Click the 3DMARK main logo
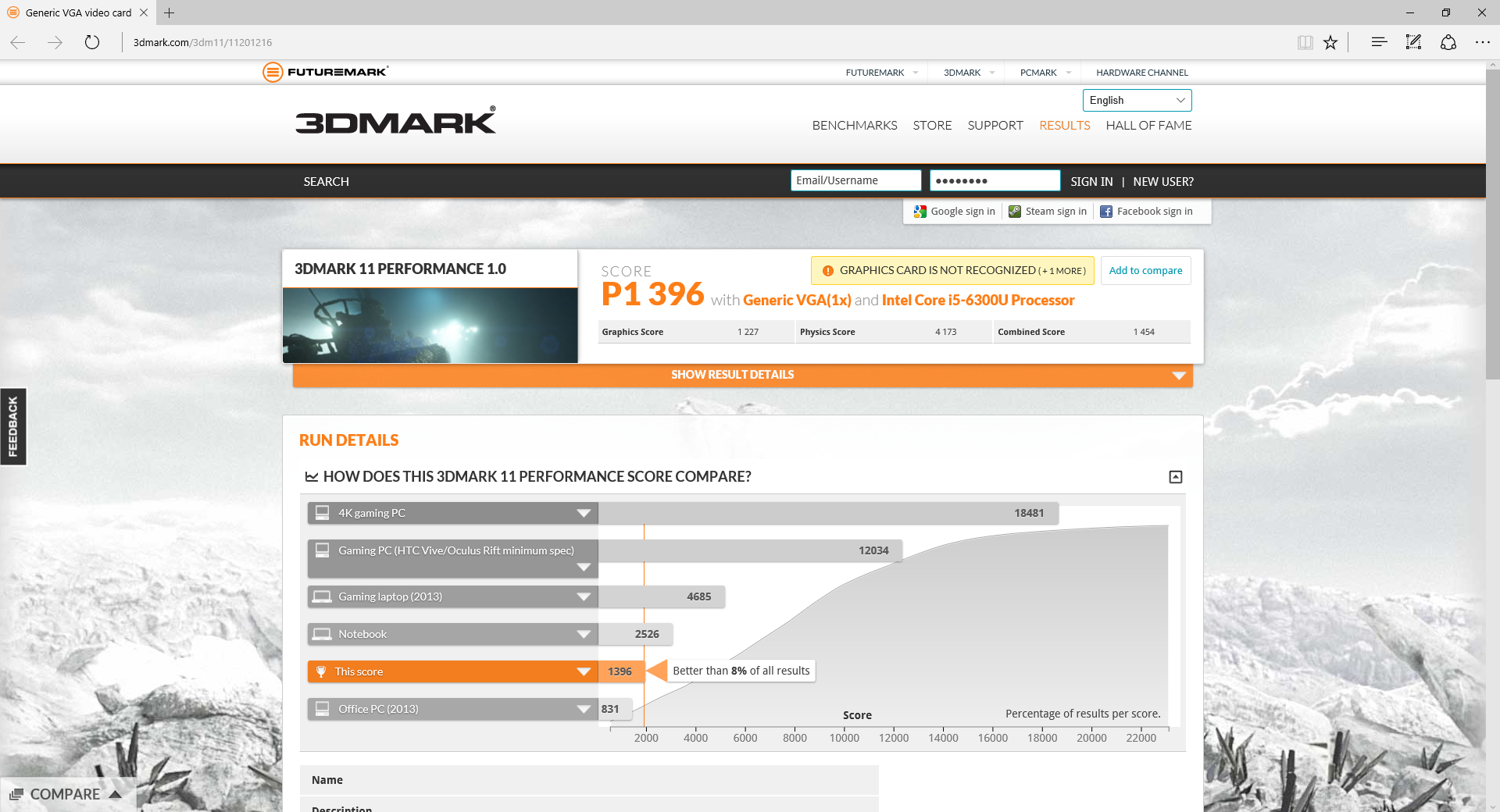The height and width of the screenshot is (812, 1500). click(395, 120)
